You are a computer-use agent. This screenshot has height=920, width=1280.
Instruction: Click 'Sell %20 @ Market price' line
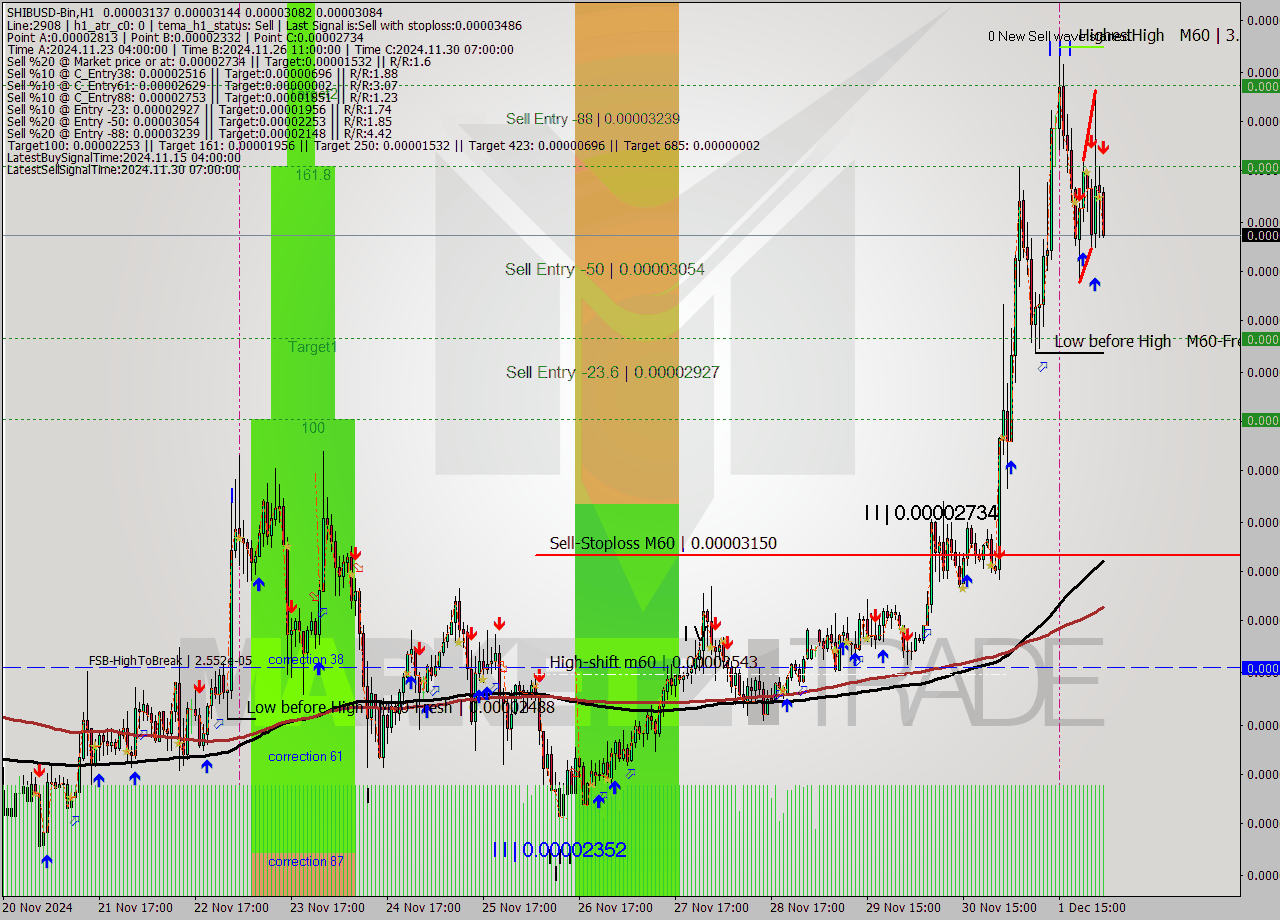click(x=218, y=61)
